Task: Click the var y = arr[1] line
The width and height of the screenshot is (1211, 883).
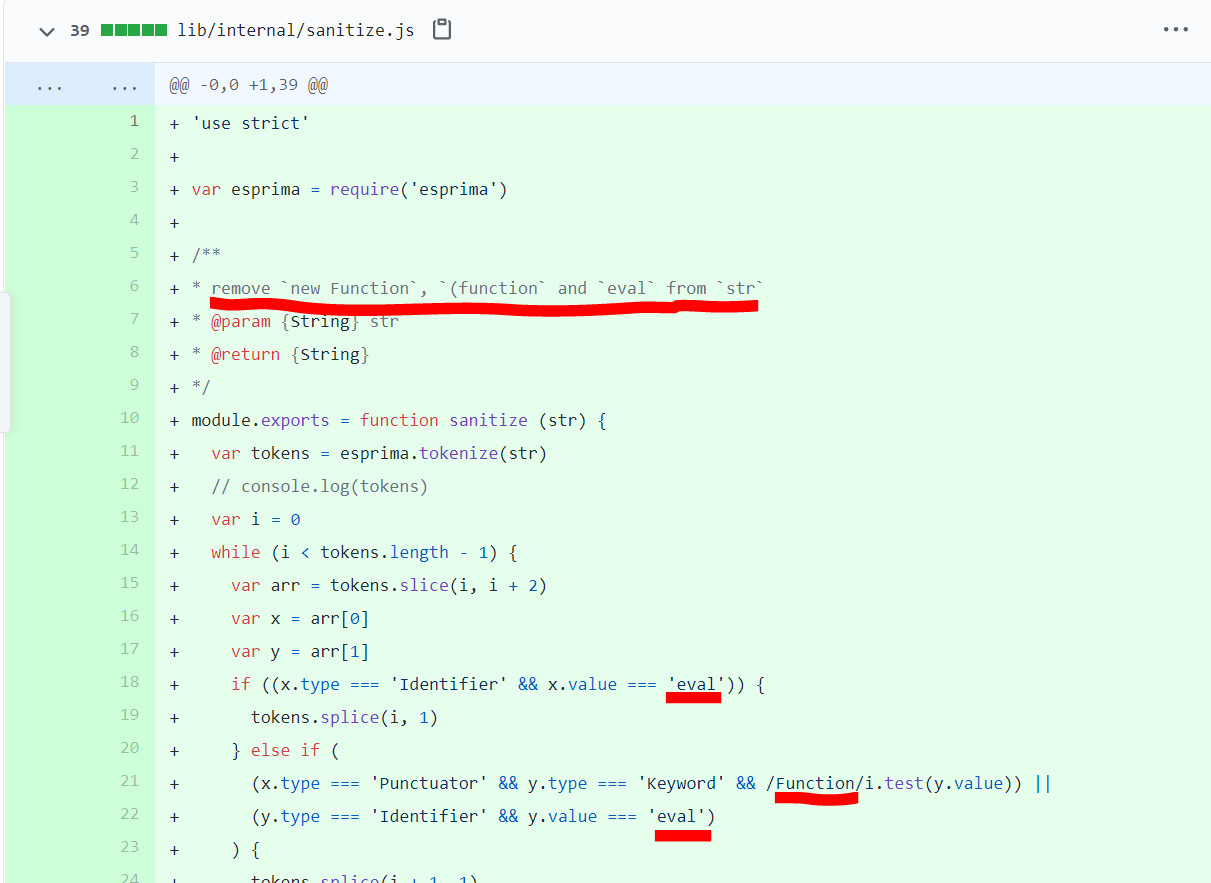Action: (300, 651)
